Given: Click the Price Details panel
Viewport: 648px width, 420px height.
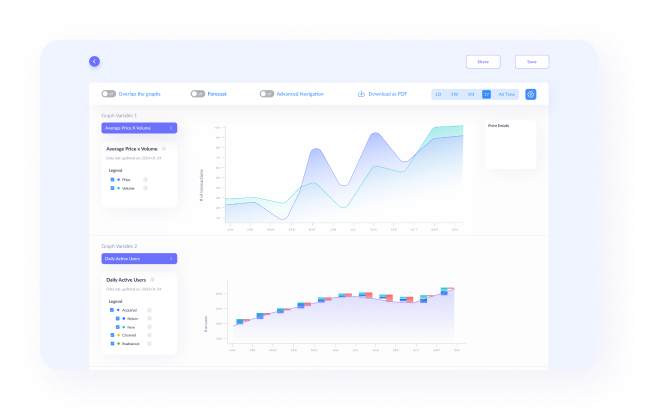Looking at the screenshot, I should (x=510, y=144).
